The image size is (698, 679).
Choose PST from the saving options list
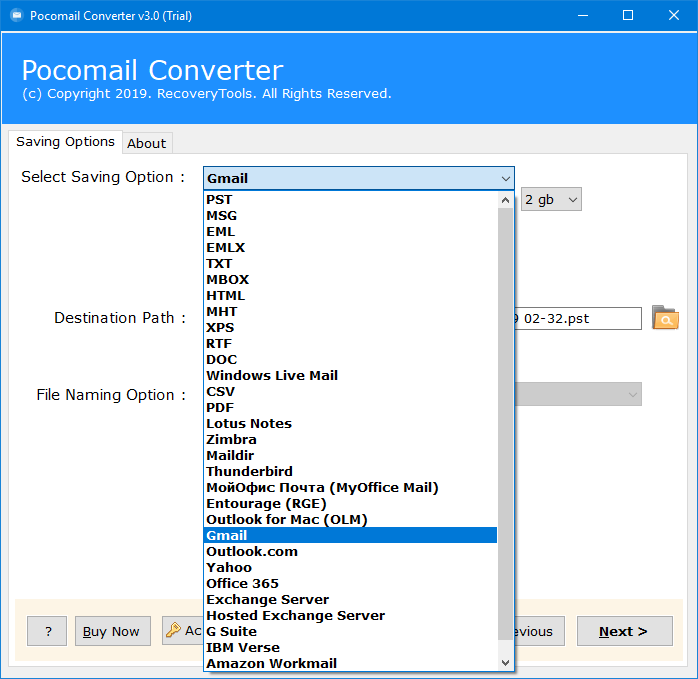(x=350, y=199)
